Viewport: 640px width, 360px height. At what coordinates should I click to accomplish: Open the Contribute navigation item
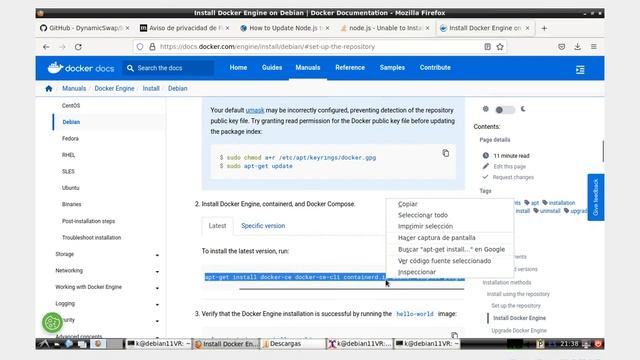pos(435,68)
